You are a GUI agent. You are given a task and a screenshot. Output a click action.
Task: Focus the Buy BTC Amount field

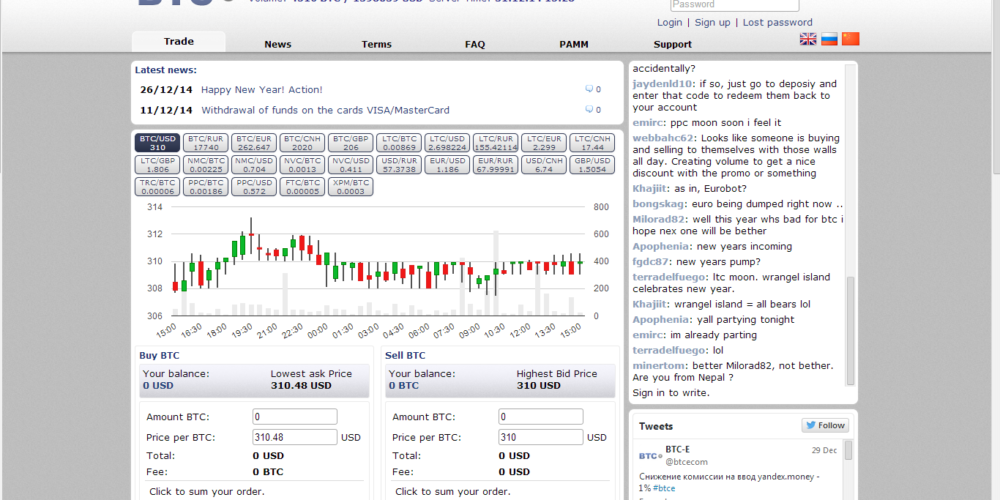tap(295, 417)
